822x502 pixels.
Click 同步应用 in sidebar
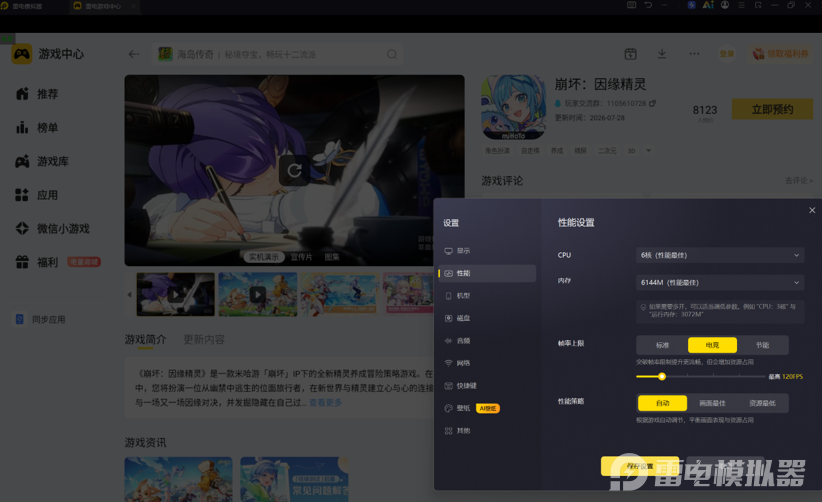pos(40,319)
